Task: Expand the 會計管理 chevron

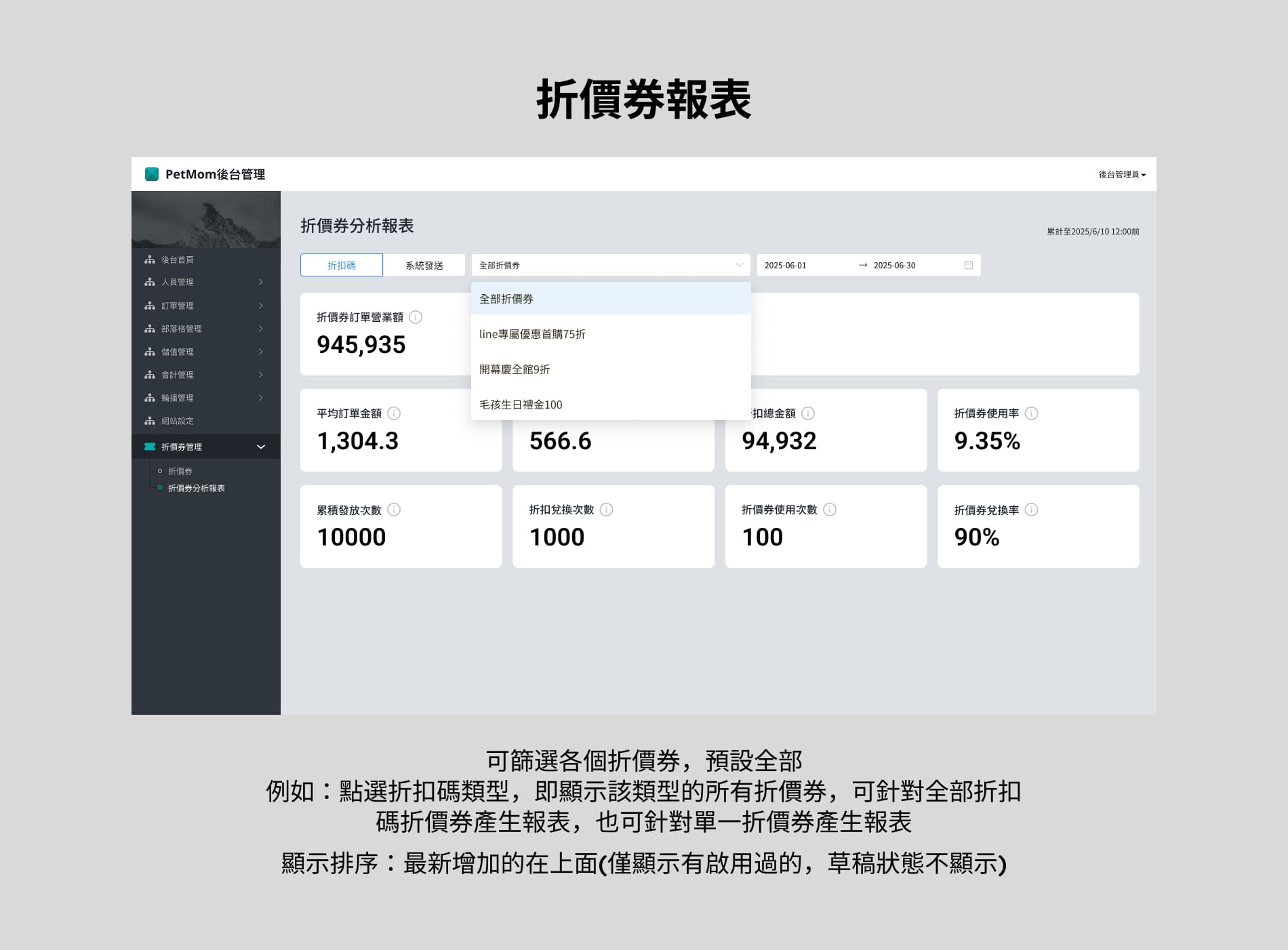Action: click(x=260, y=375)
